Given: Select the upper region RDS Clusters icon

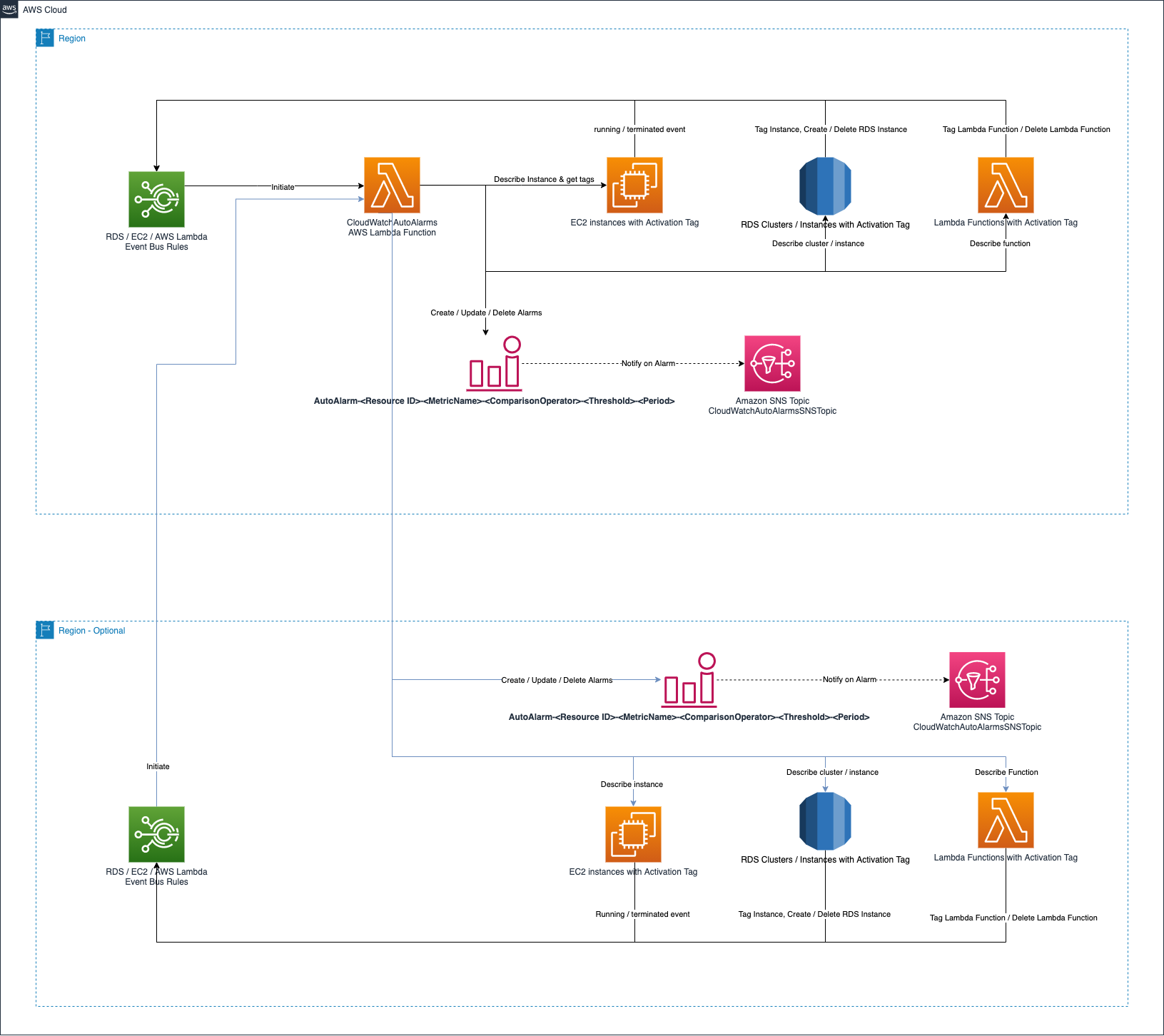Looking at the screenshot, I should (x=825, y=186).
